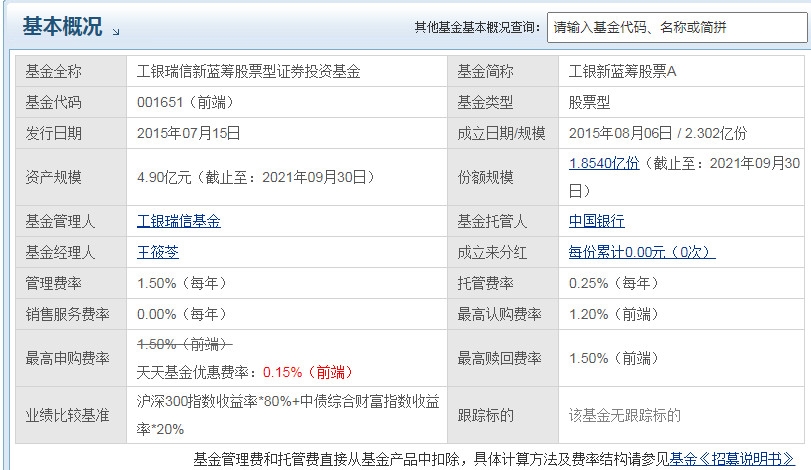Select the 成立日期/规模 label cell

click(503, 133)
